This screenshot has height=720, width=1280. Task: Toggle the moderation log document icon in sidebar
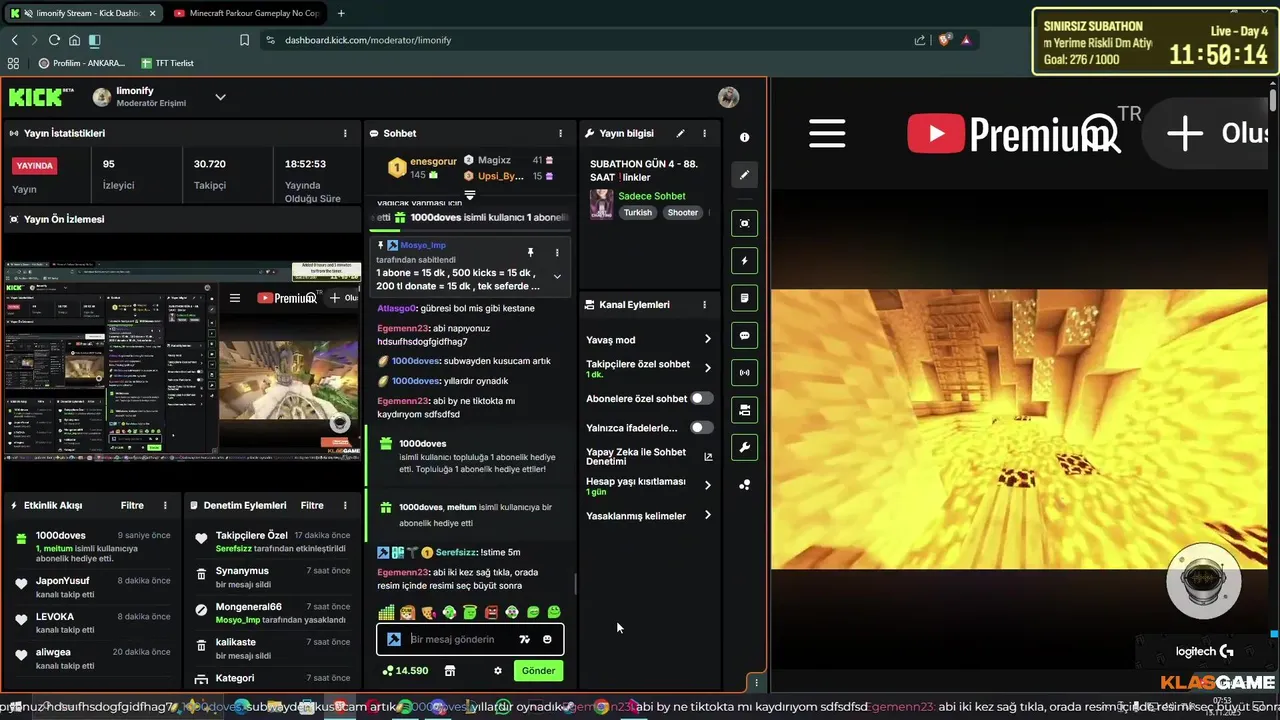[x=744, y=298]
